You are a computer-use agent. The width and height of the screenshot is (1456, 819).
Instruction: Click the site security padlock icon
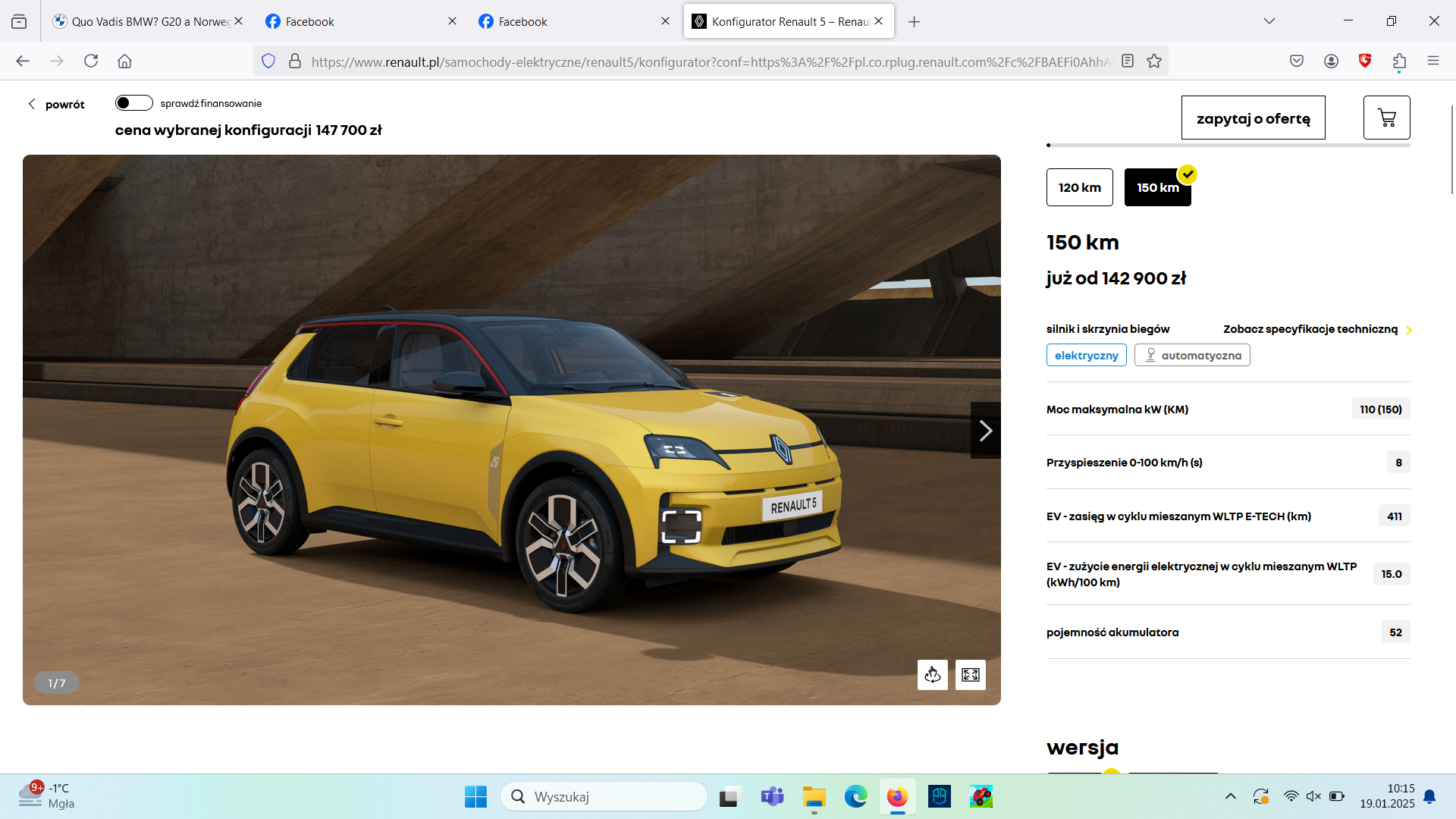click(295, 61)
